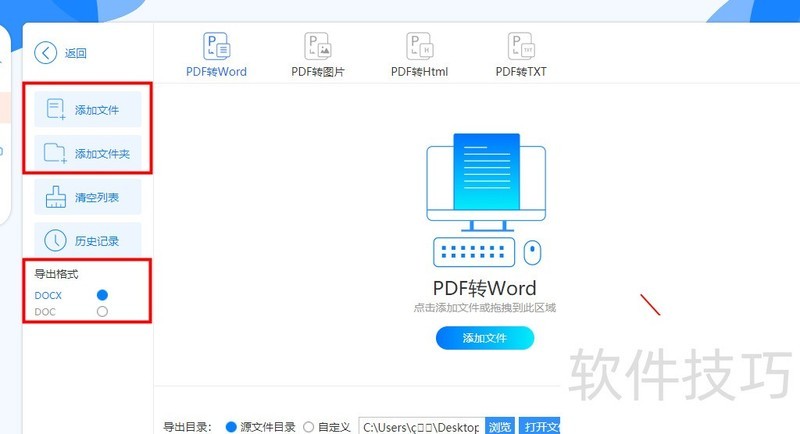The image size is (800, 434).
Task: Select the PDF转Word tab
Action: (216, 55)
